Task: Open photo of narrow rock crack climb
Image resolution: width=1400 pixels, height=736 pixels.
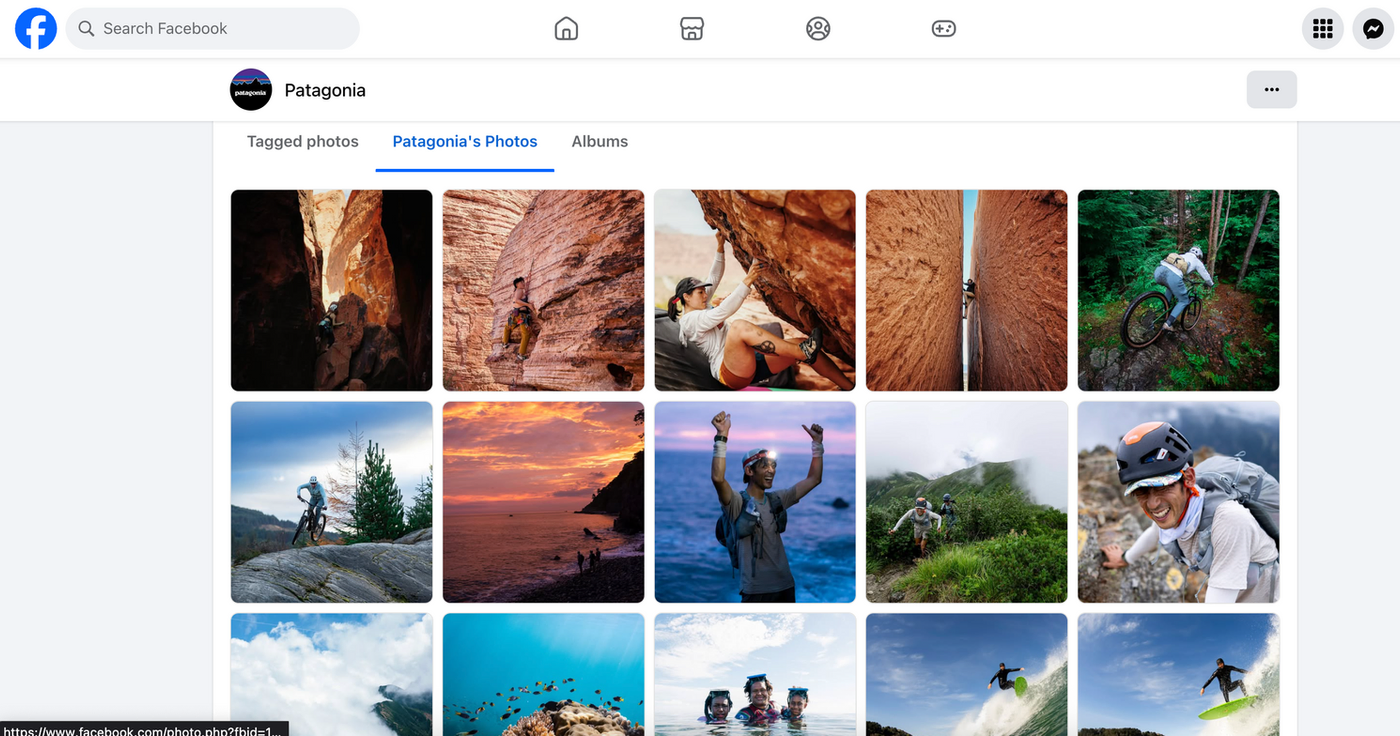Action: point(967,290)
